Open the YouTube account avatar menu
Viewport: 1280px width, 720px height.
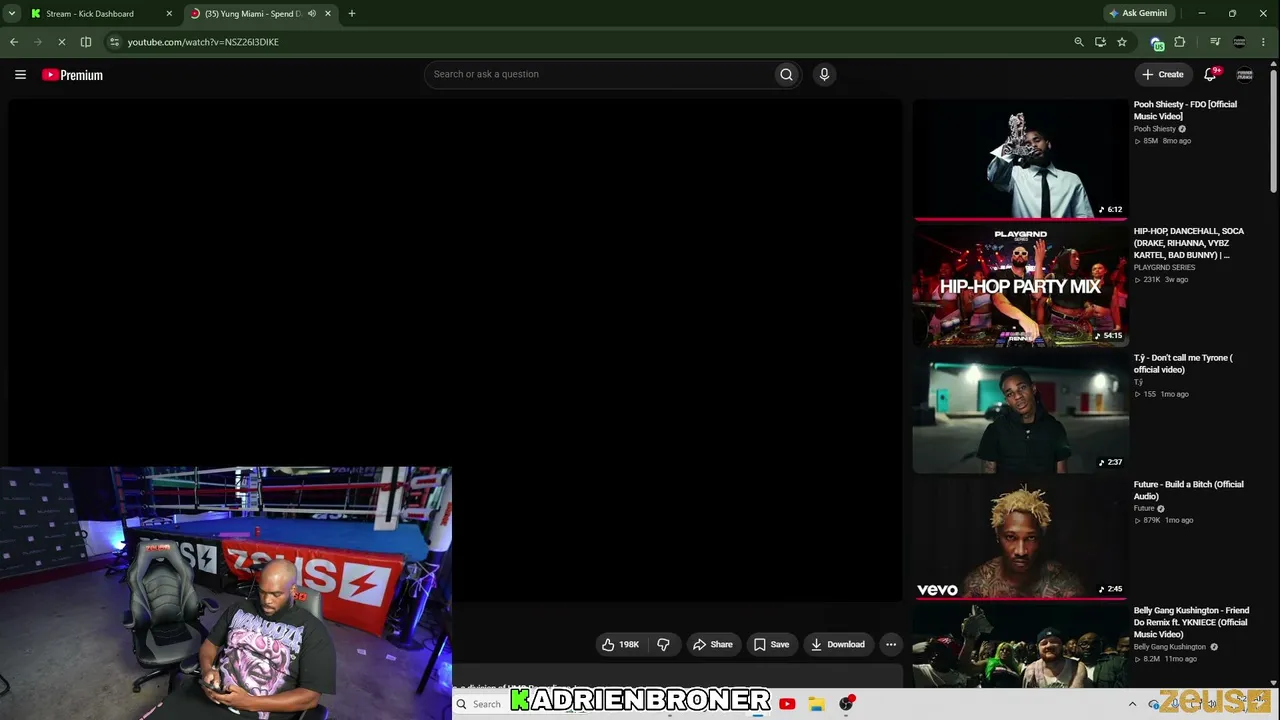coord(1245,74)
